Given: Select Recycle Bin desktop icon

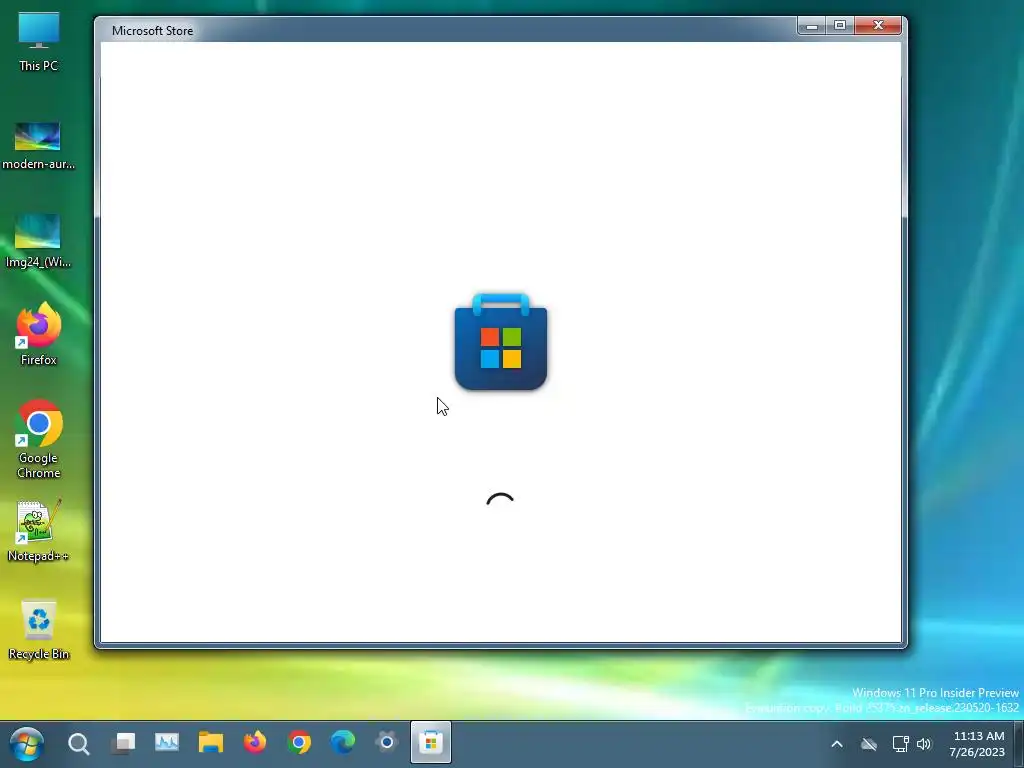Looking at the screenshot, I should coord(39,630).
